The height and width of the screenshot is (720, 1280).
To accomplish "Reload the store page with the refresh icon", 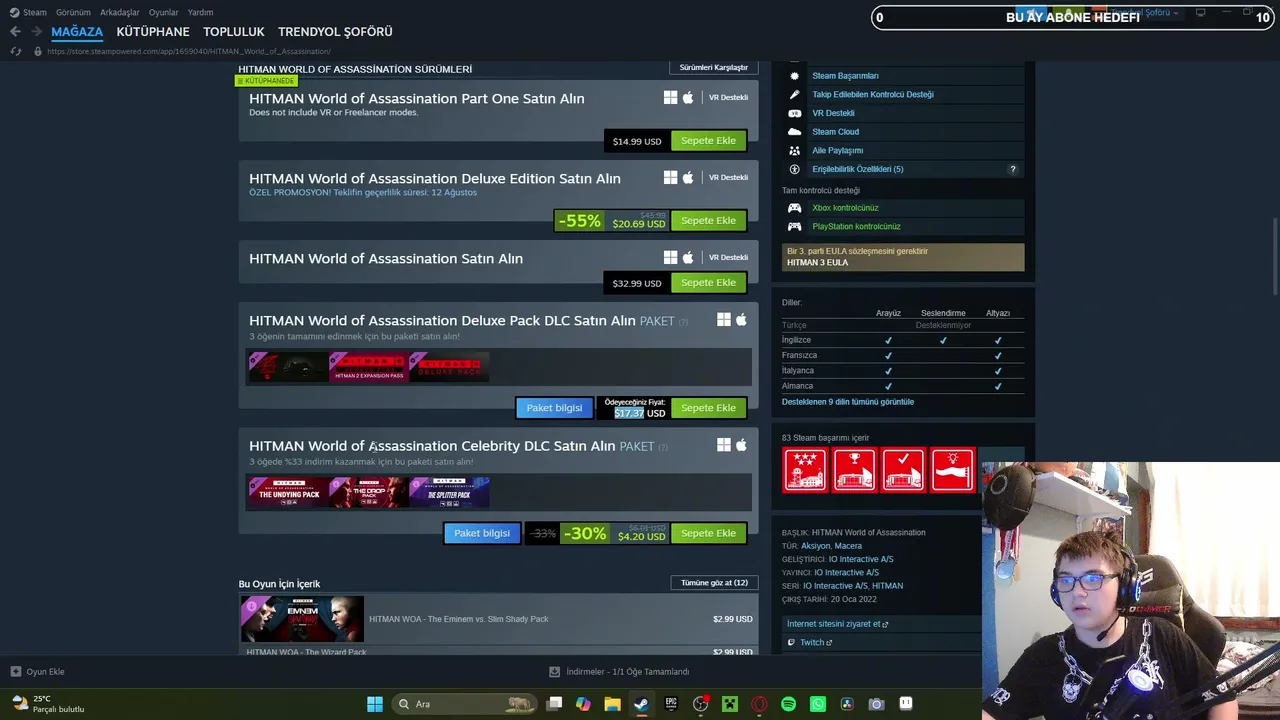I will click(16, 51).
